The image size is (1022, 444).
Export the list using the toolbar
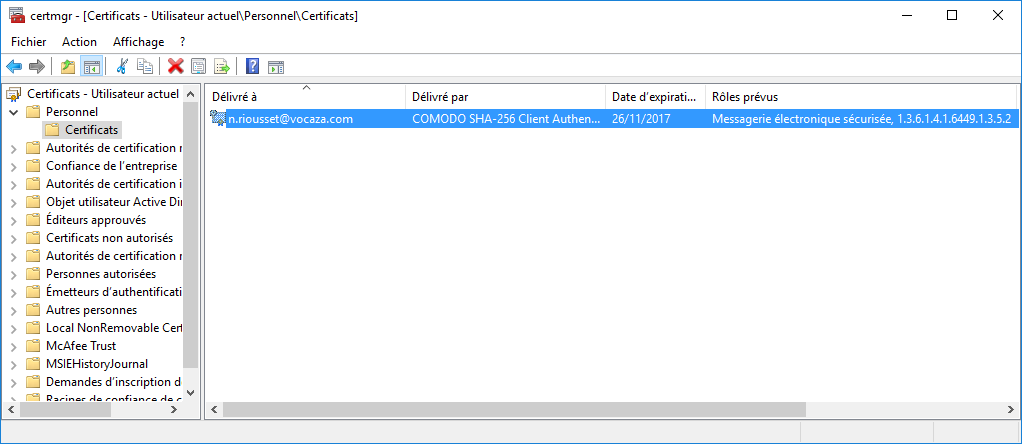click(x=222, y=66)
